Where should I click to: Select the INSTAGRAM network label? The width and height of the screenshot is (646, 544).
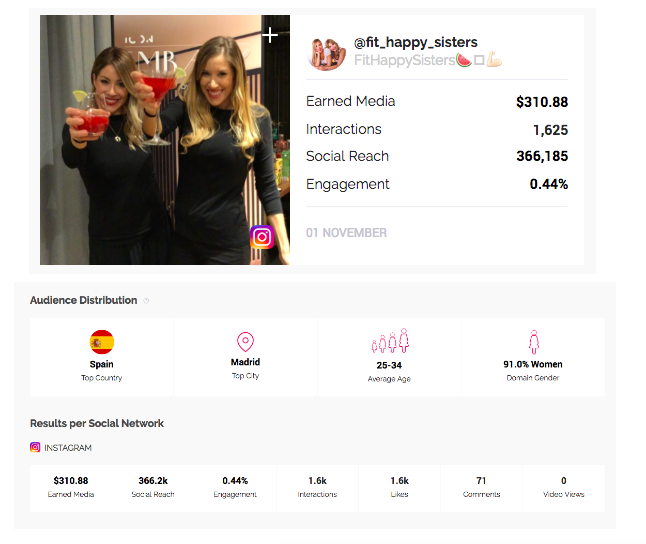(68, 448)
